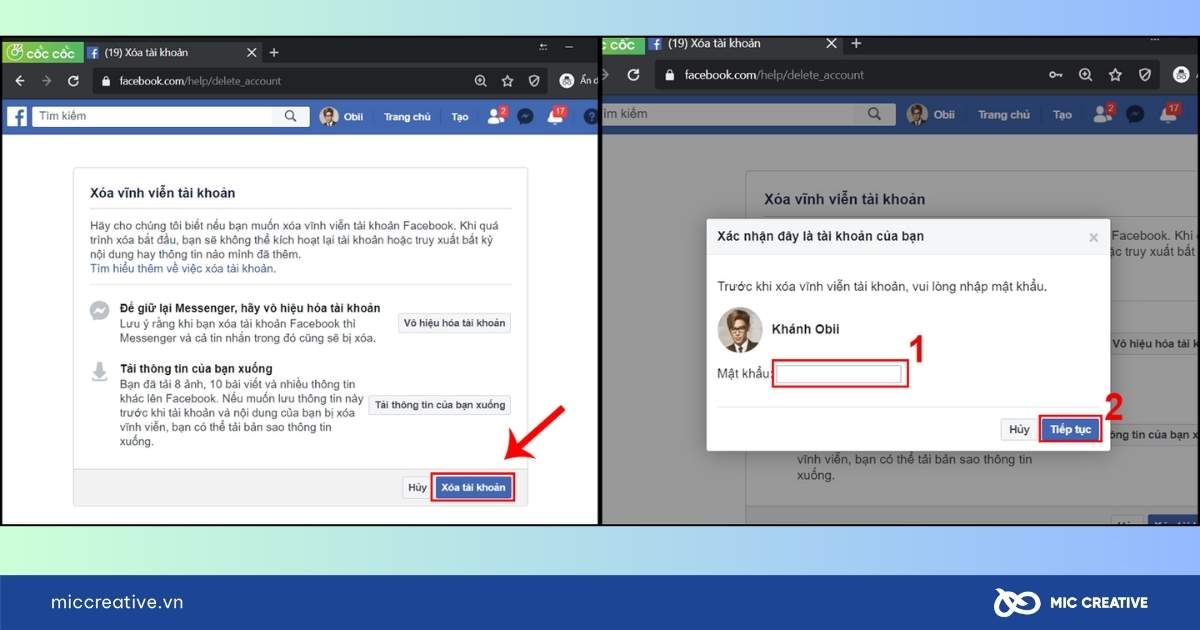Go to Trang chủ in right window
The image size is (1200, 630).
1004,115
